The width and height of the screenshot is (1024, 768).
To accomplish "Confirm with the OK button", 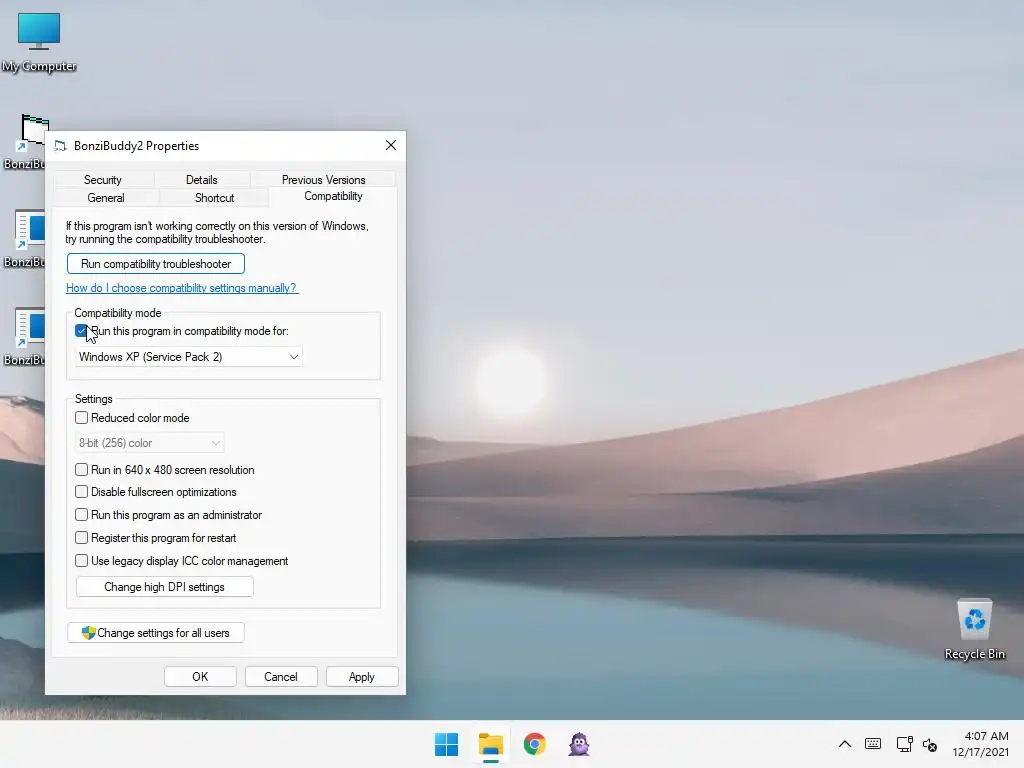I will pyautogui.click(x=200, y=677).
